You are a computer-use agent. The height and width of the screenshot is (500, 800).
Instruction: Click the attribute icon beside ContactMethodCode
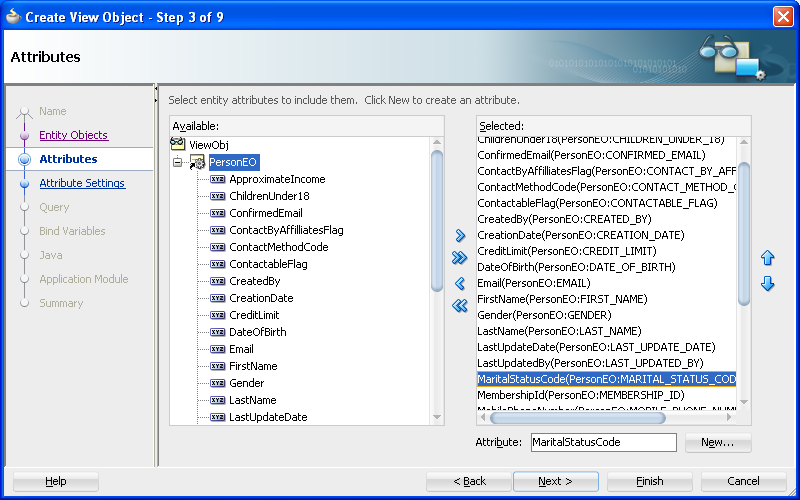coord(218,247)
